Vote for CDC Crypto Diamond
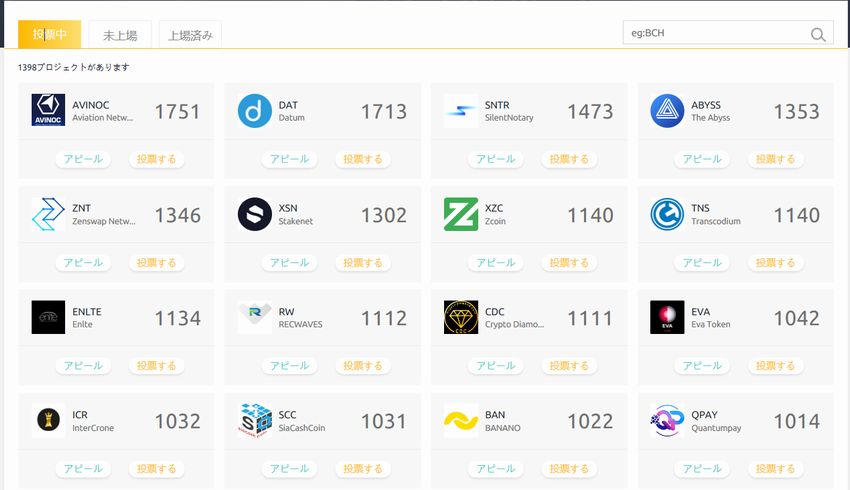 click(569, 365)
